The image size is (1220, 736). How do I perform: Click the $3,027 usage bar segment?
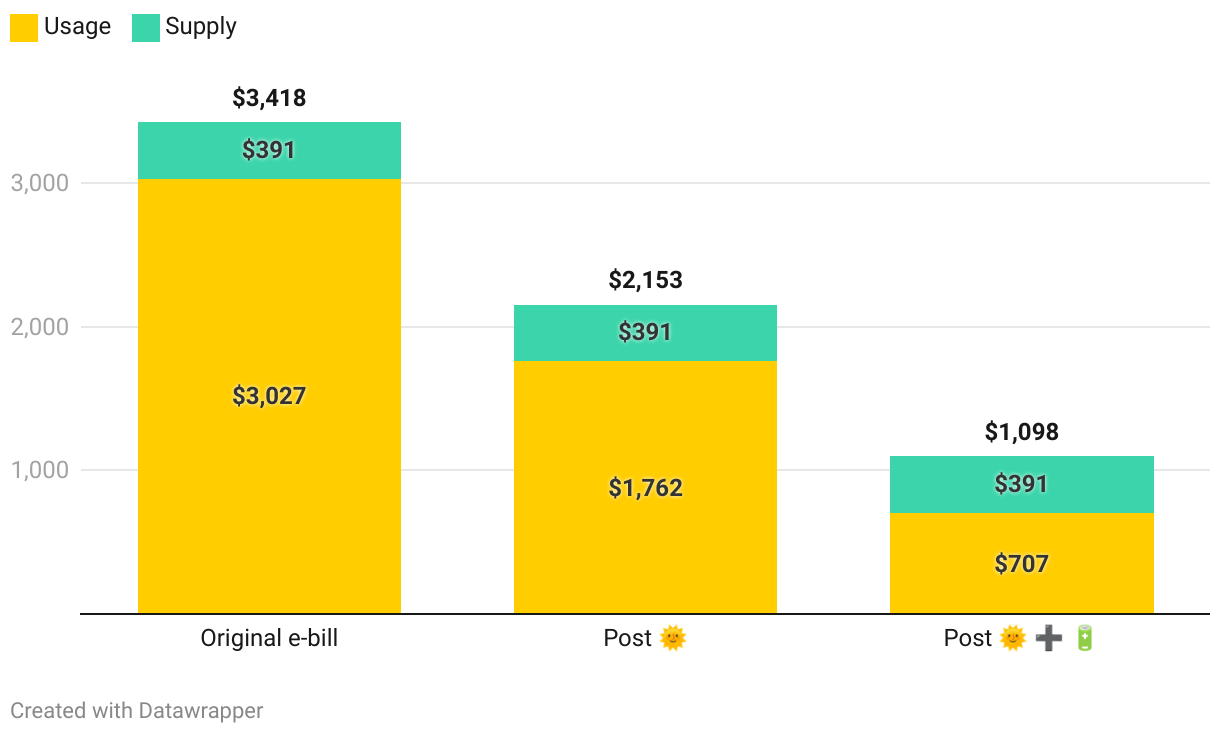click(269, 396)
